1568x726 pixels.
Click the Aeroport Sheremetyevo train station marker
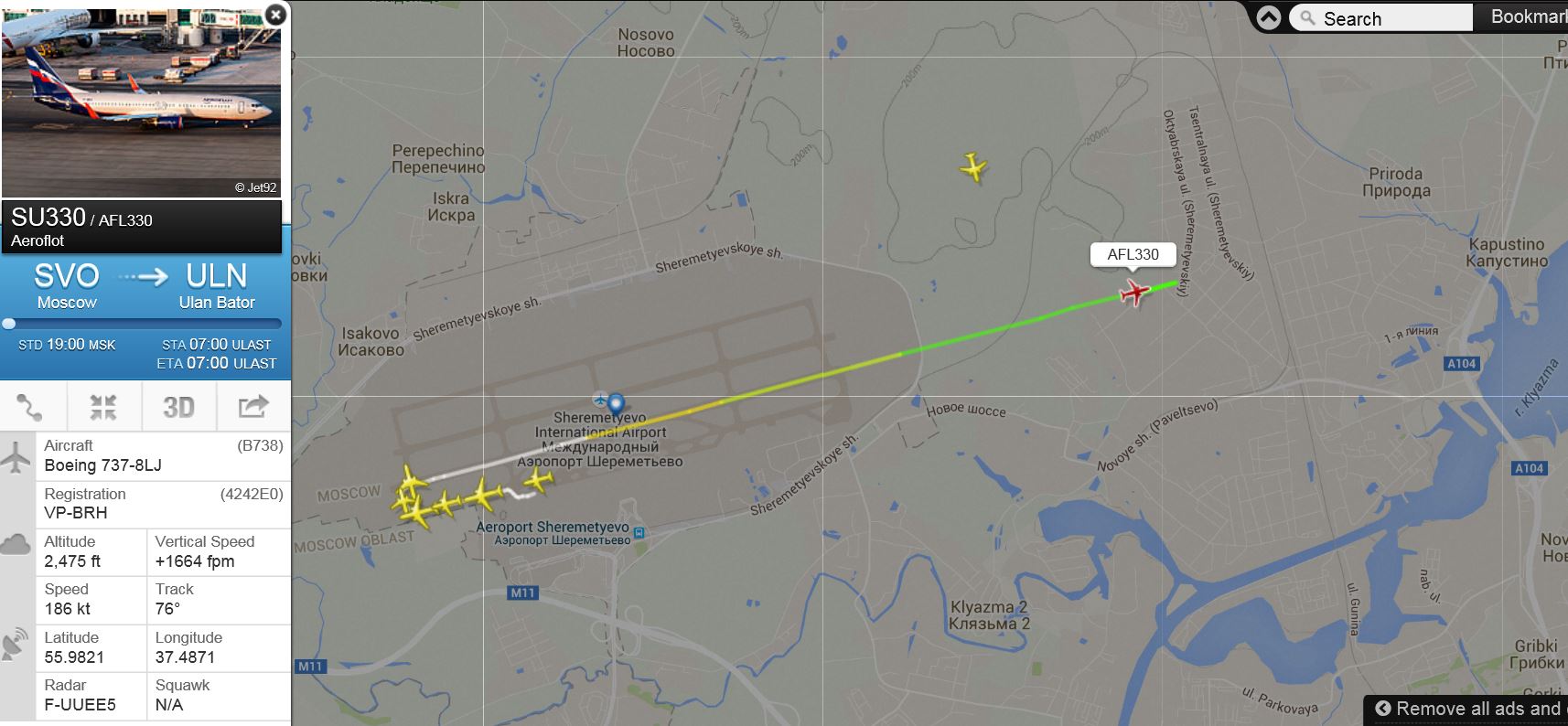click(639, 532)
